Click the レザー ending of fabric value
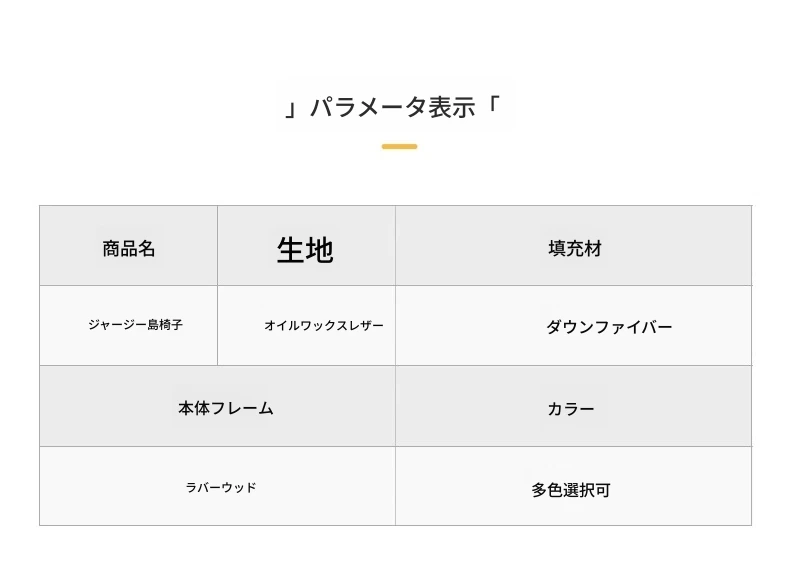This screenshot has width=790, height=569. pyautogui.click(x=364, y=326)
